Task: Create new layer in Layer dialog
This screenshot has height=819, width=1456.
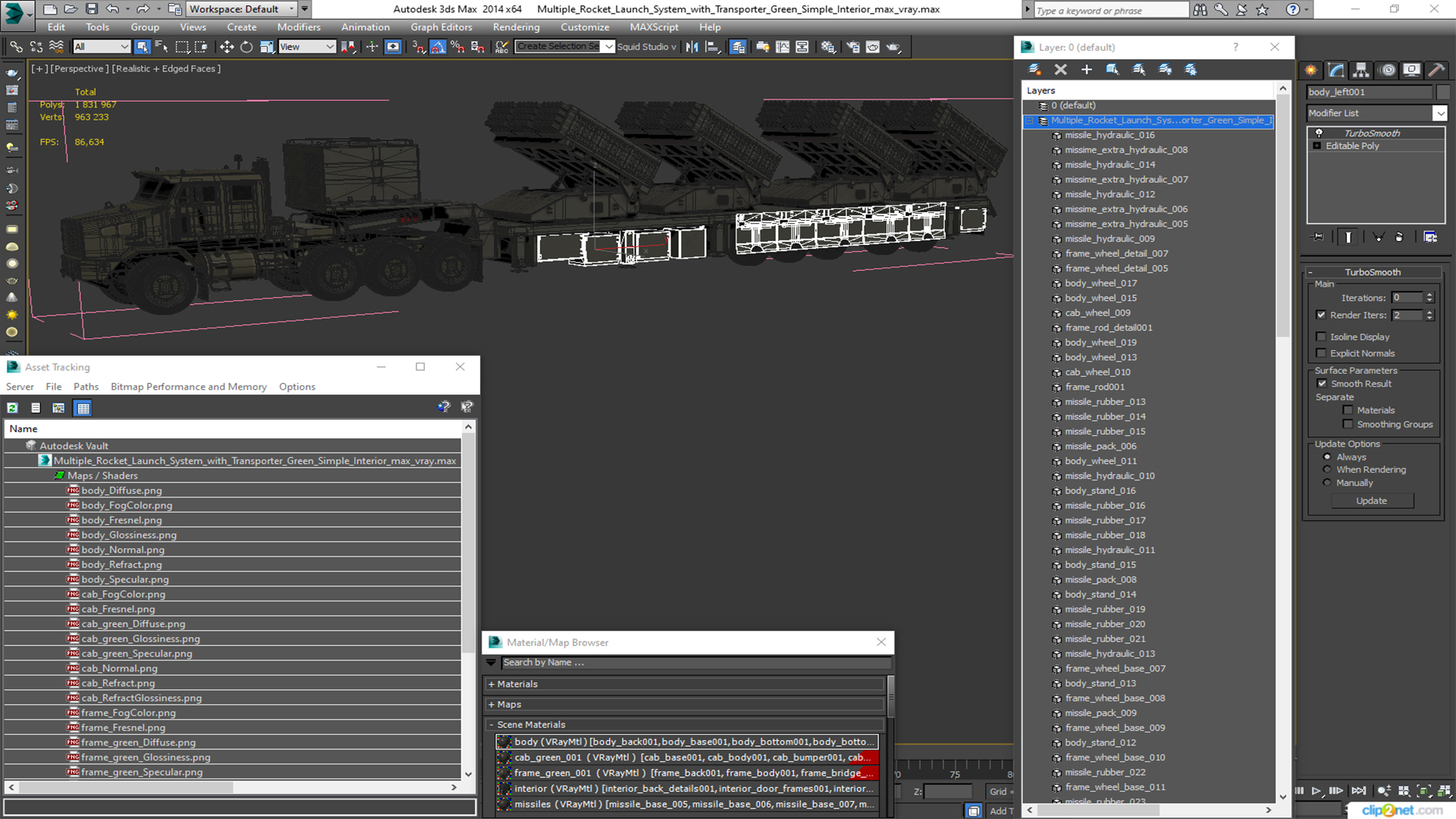Action: tap(1034, 70)
